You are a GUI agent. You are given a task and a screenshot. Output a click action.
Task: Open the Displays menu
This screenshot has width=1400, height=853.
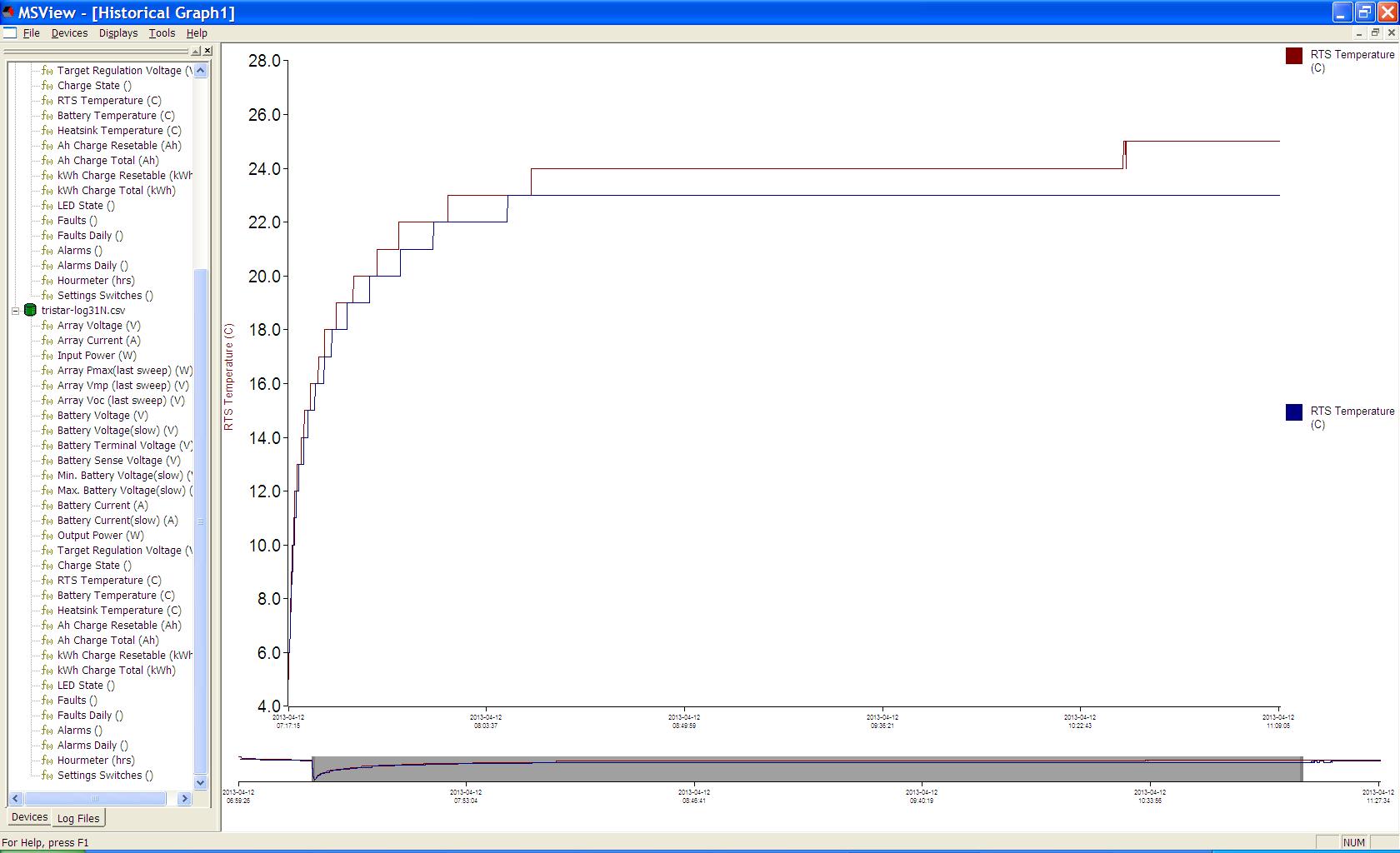click(x=118, y=33)
